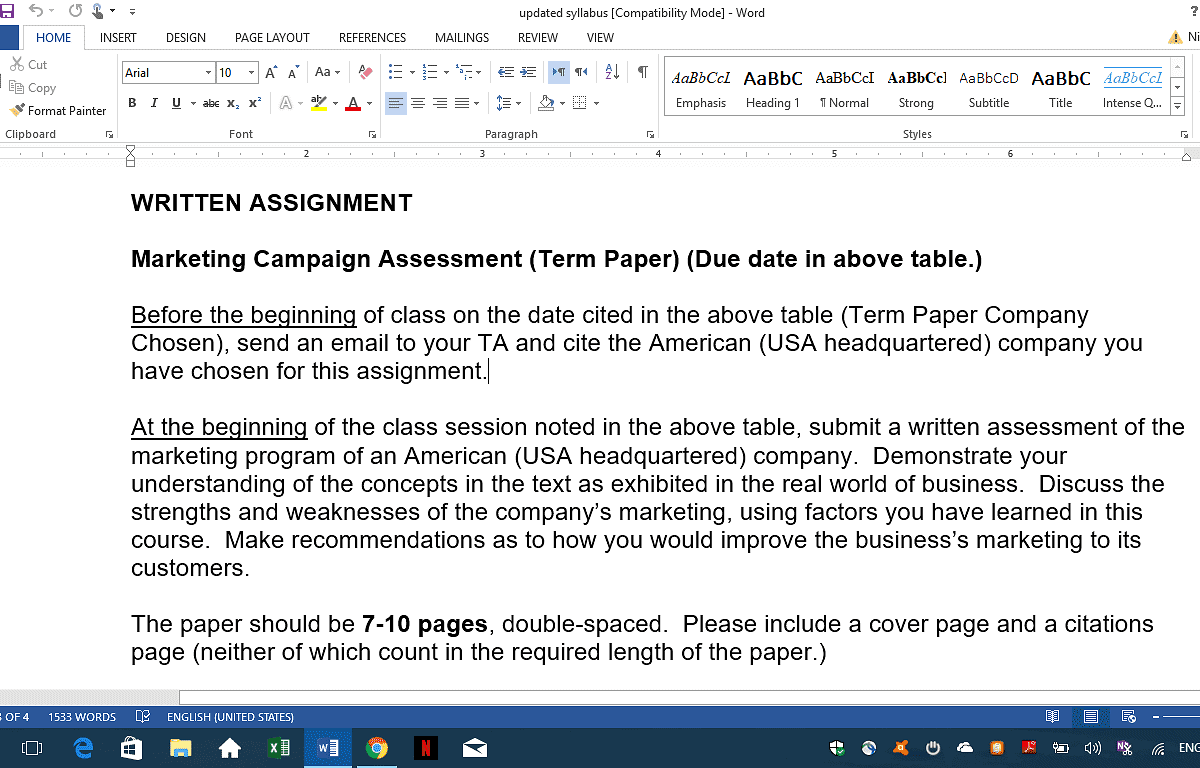Click the Clear All Formatting eraser icon
The image size is (1200, 768).
[365, 72]
